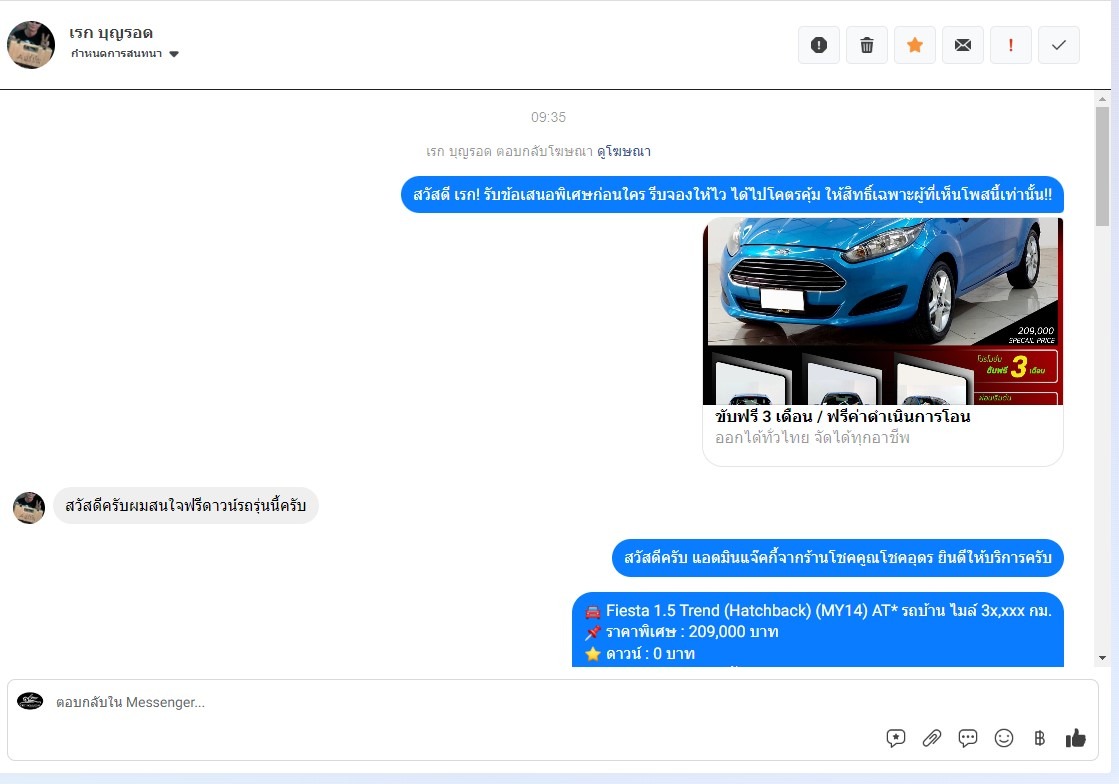Expand กำหนดการสนทนา dropdown arrow
This screenshot has height=784, width=1119.
(173, 54)
